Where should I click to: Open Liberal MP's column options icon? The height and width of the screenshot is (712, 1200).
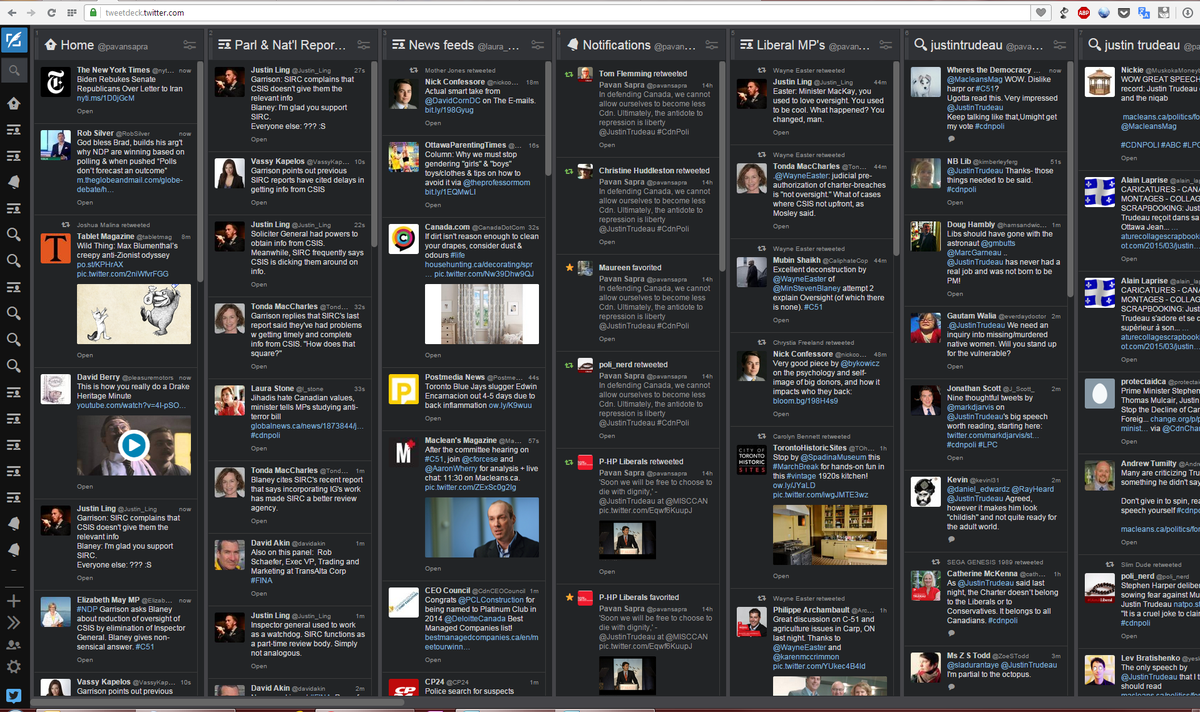tap(886, 45)
